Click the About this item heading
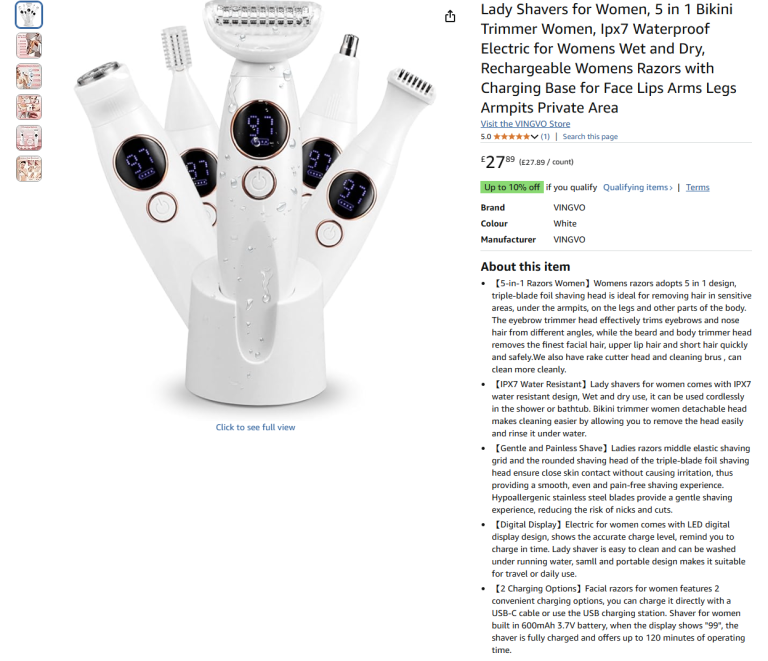Screen dimensions: 768x661 [525, 267]
